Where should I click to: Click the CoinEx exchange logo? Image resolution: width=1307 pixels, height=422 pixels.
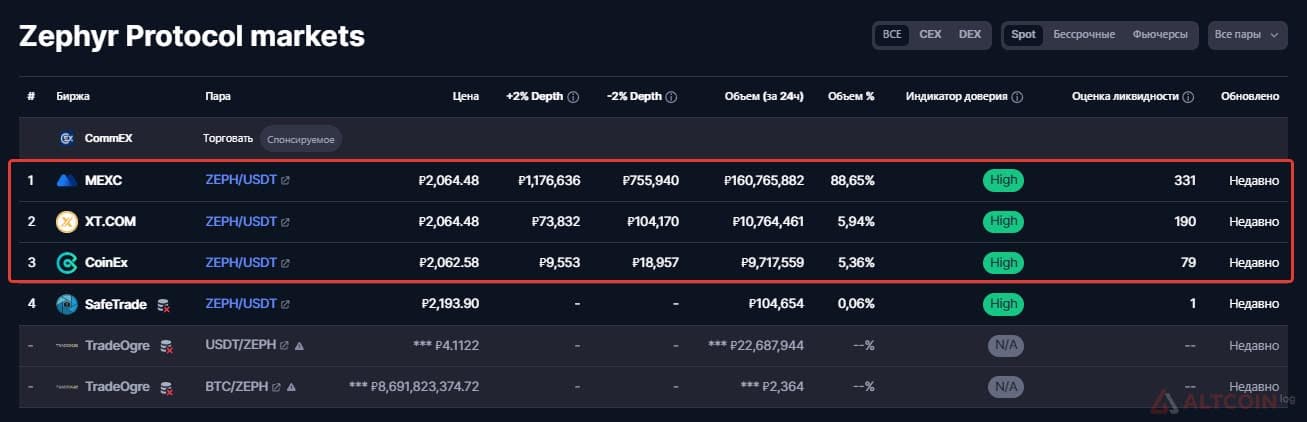67,263
